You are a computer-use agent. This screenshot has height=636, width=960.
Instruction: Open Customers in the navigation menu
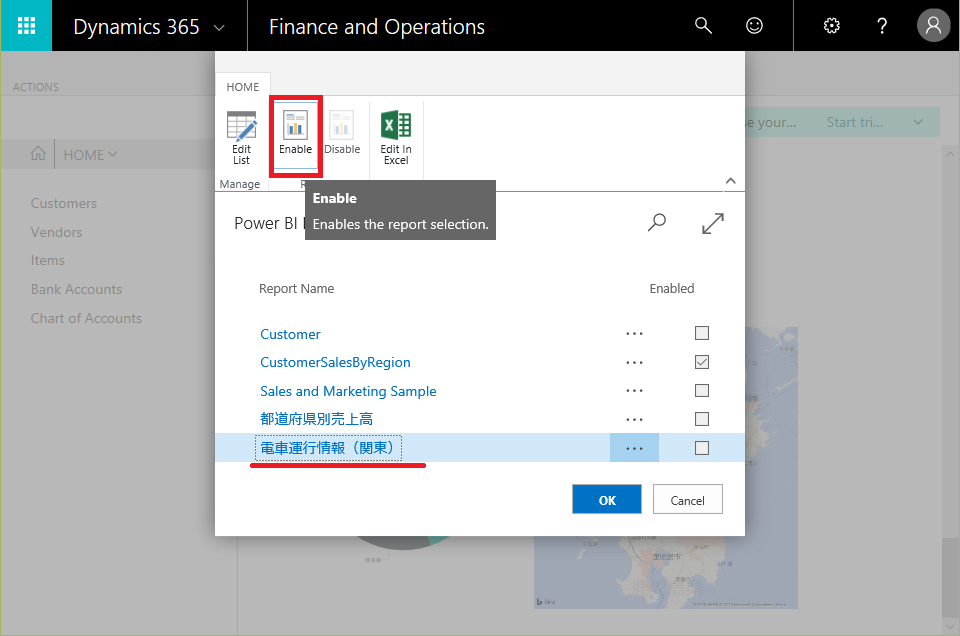(x=64, y=203)
